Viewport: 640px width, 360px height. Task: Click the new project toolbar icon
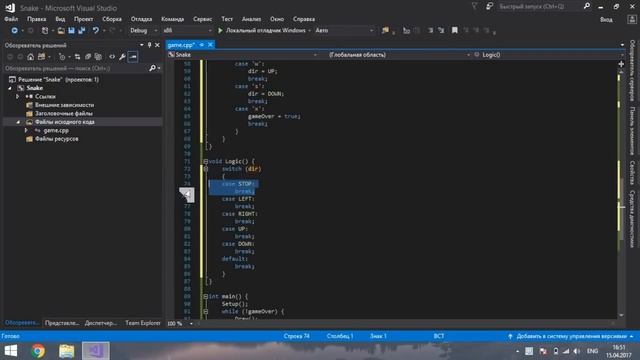tap(45, 31)
